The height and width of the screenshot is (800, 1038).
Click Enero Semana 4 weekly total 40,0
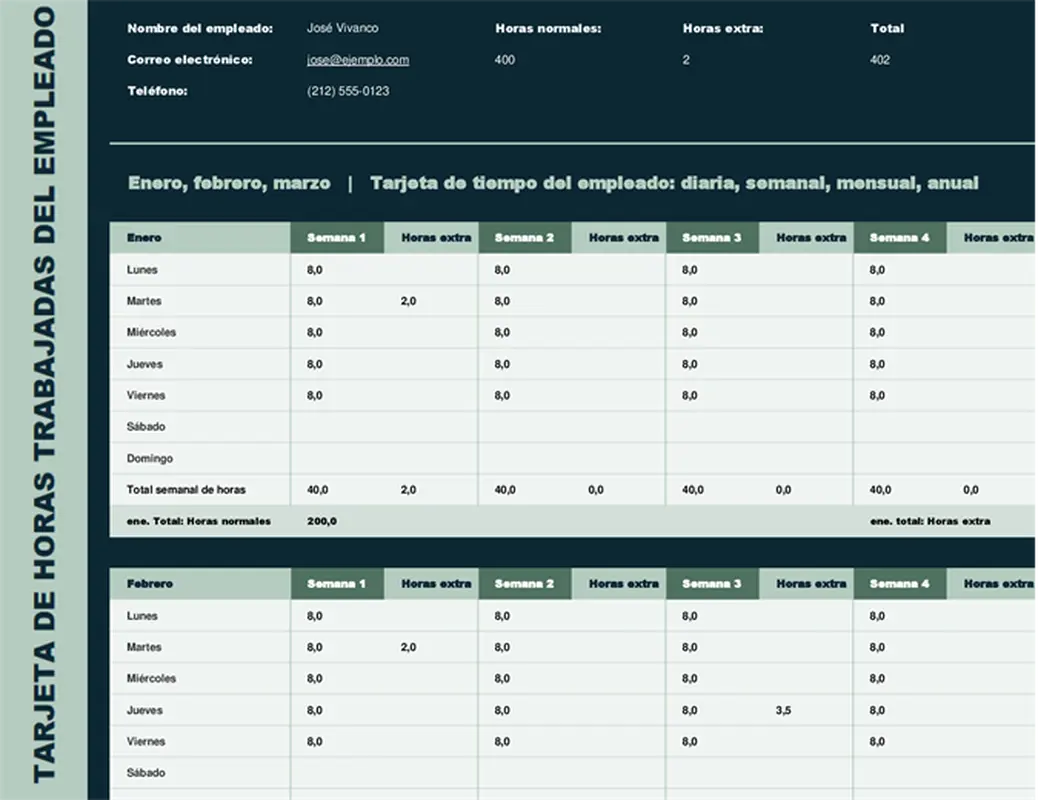(880, 490)
